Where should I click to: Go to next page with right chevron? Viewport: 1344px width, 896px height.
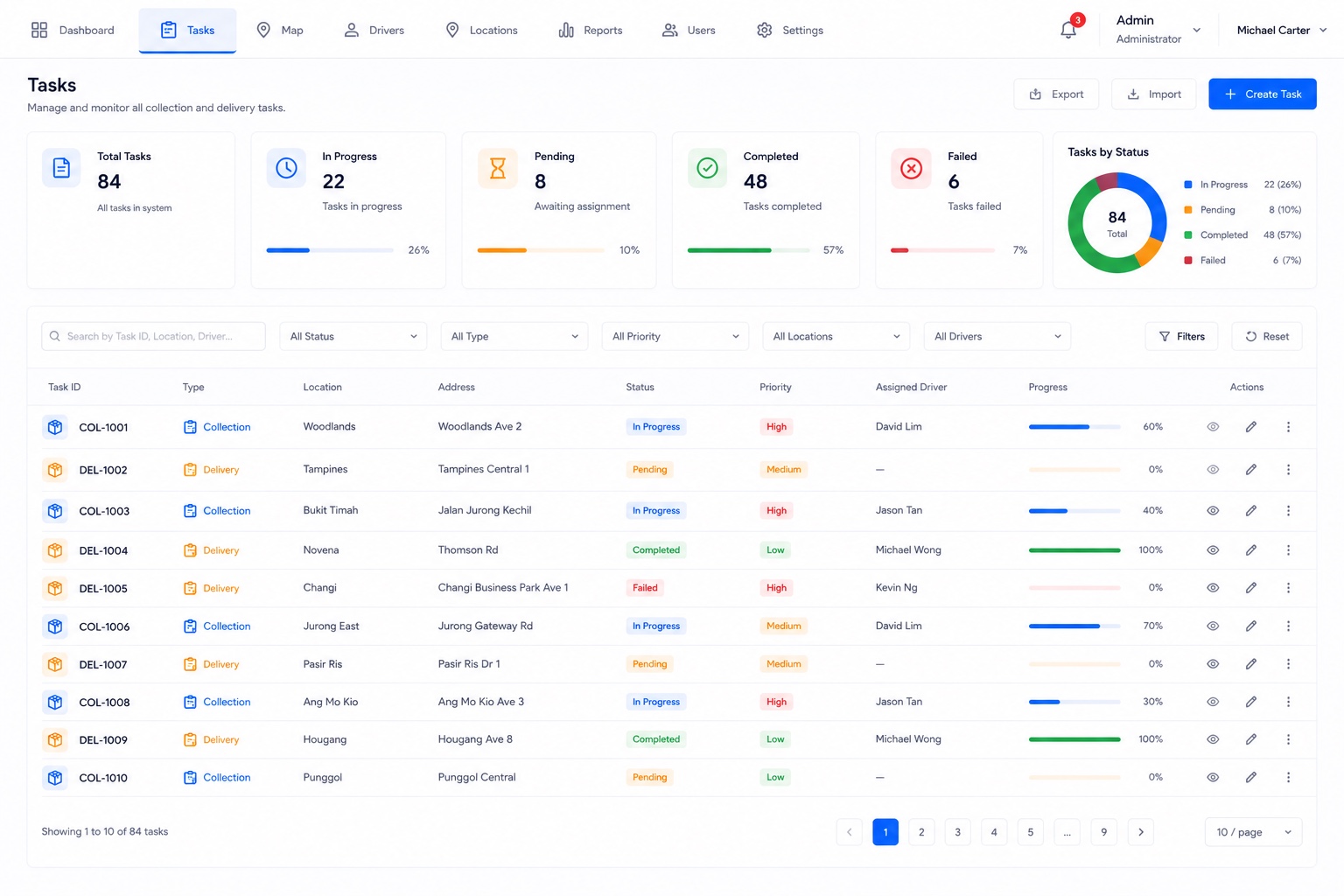coord(1141,832)
